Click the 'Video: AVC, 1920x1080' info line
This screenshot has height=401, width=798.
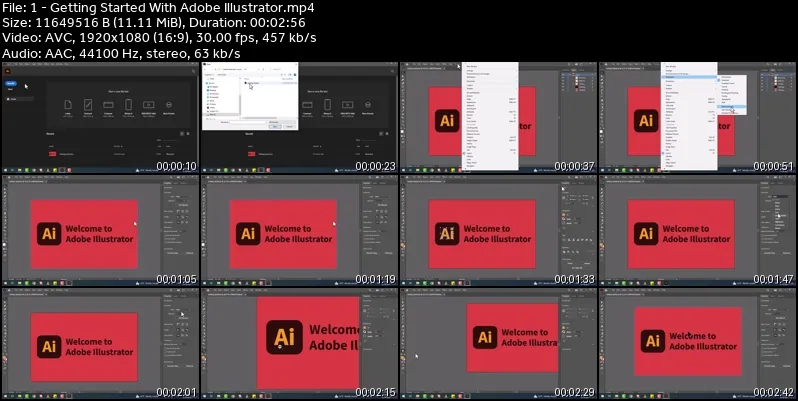159,38
